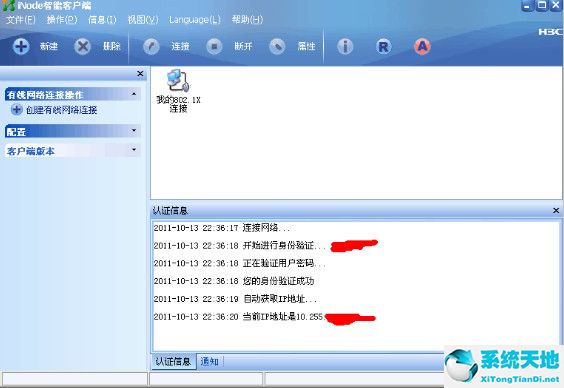Expand the 配置 section arrow
Viewport: 564px width, 388px height.
pyautogui.click(x=134, y=130)
